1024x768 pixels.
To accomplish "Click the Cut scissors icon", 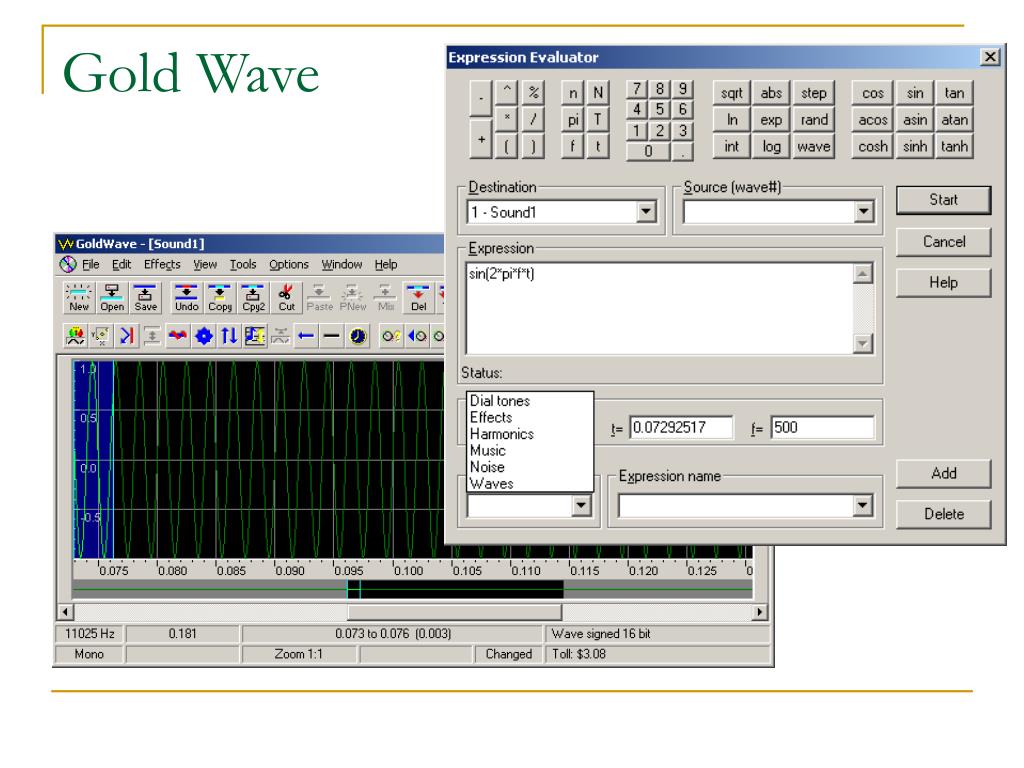I will pos(287,297).
